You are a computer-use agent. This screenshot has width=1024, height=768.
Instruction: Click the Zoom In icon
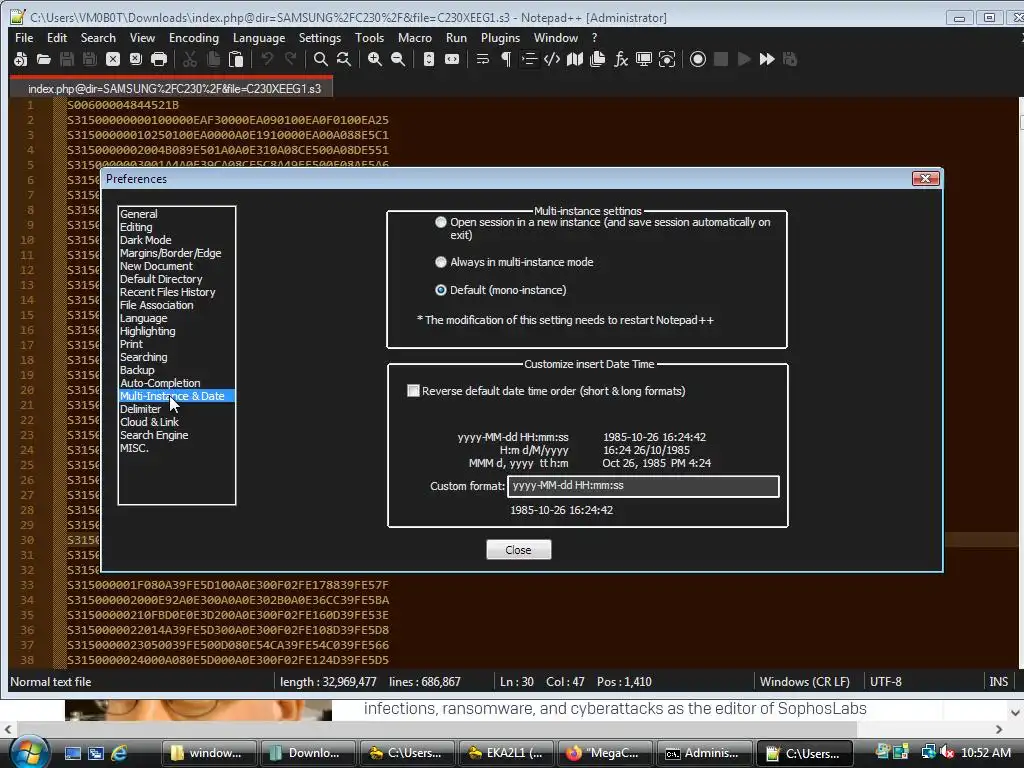tap(375, 59)
